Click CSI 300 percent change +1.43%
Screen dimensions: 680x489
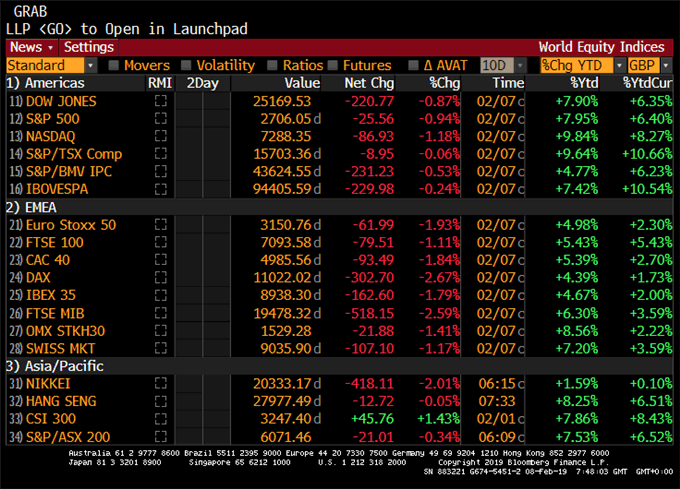(438, 418)
